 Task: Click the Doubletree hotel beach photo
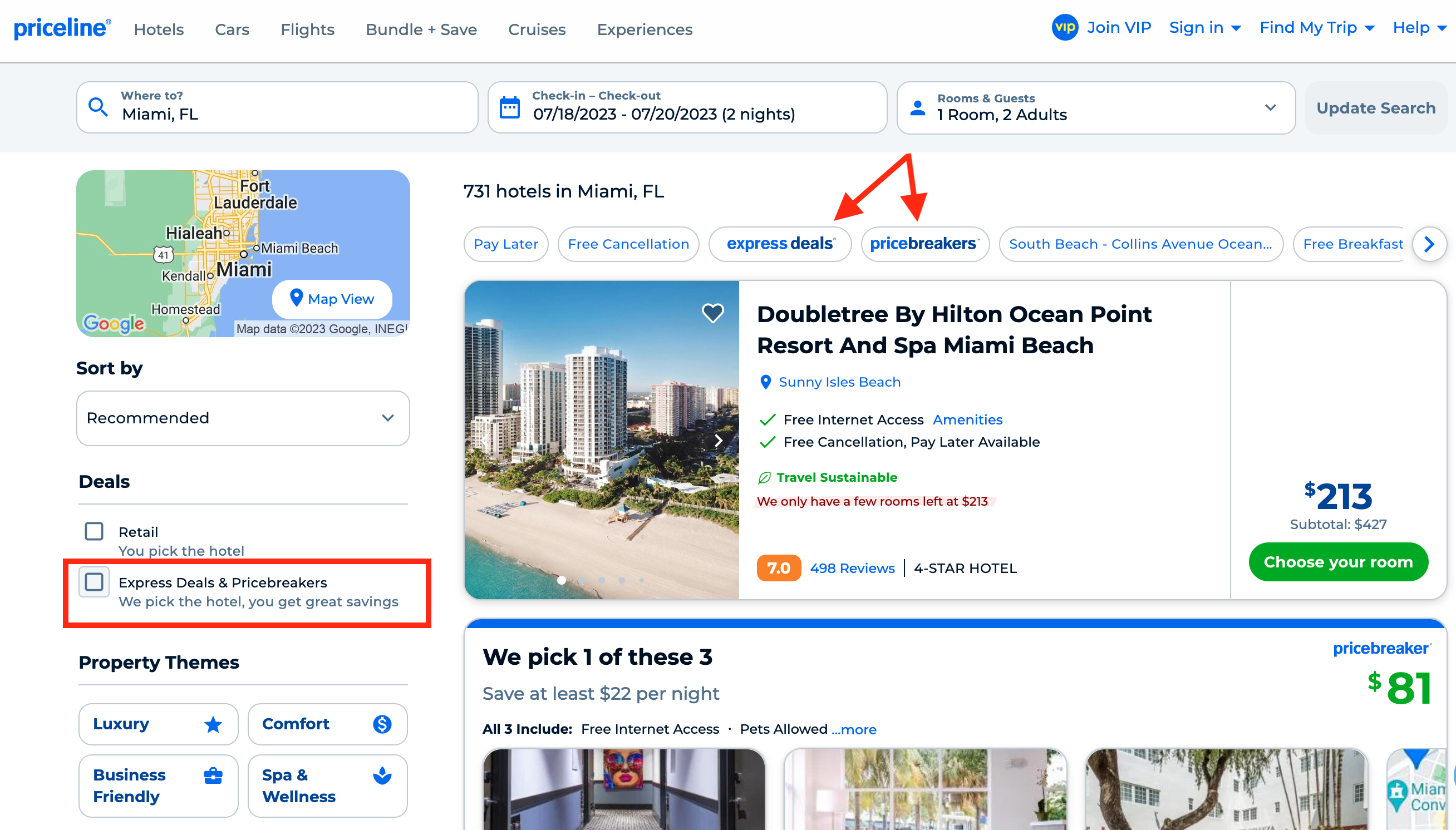coord(602,439)
